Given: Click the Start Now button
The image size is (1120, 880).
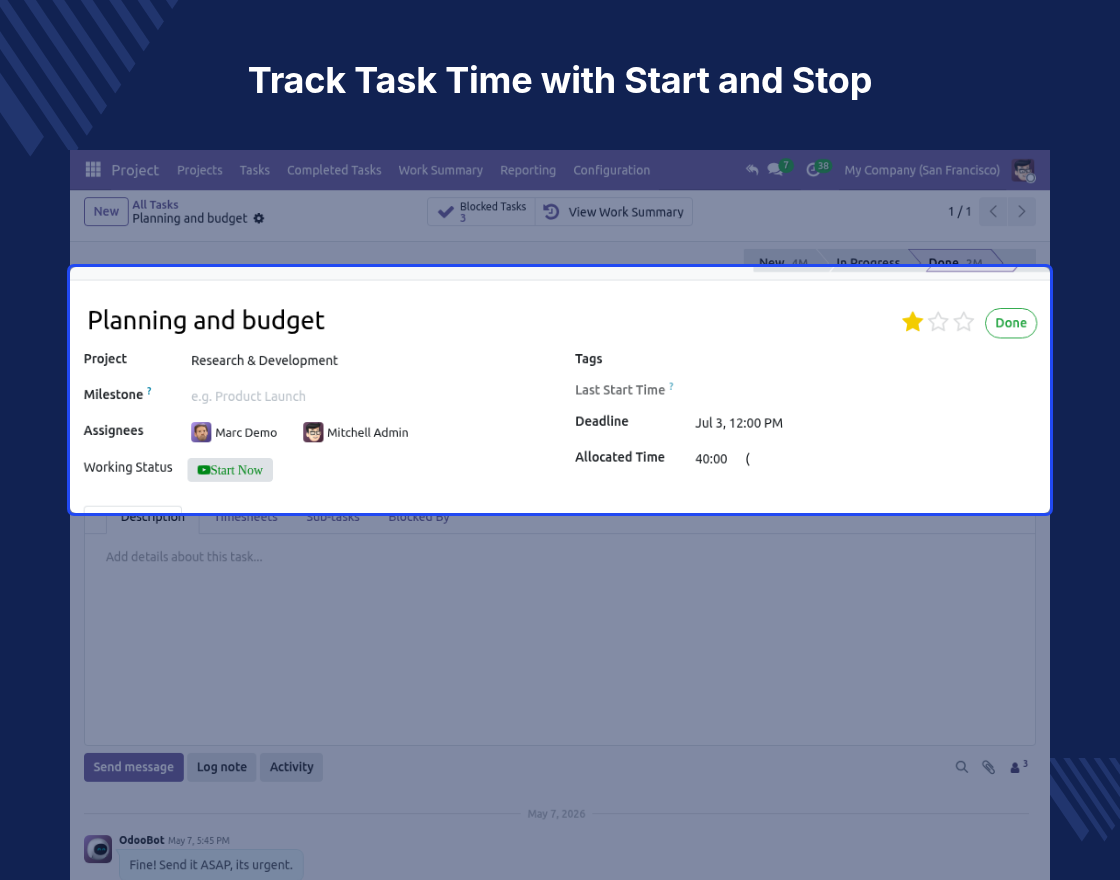Looking at the screenshot, I should pos(230,470).
